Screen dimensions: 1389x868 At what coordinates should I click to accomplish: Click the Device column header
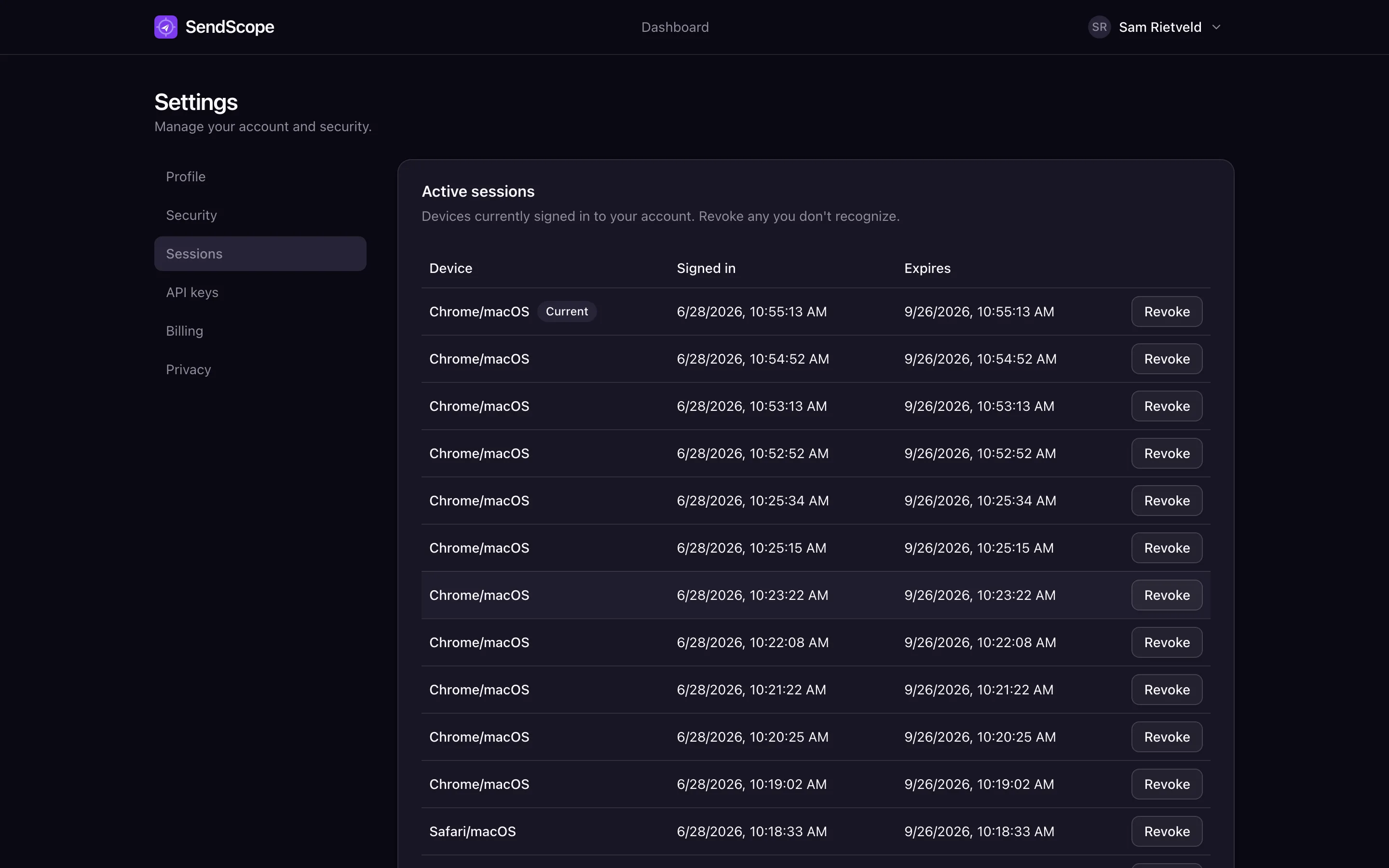pos(450,268)
